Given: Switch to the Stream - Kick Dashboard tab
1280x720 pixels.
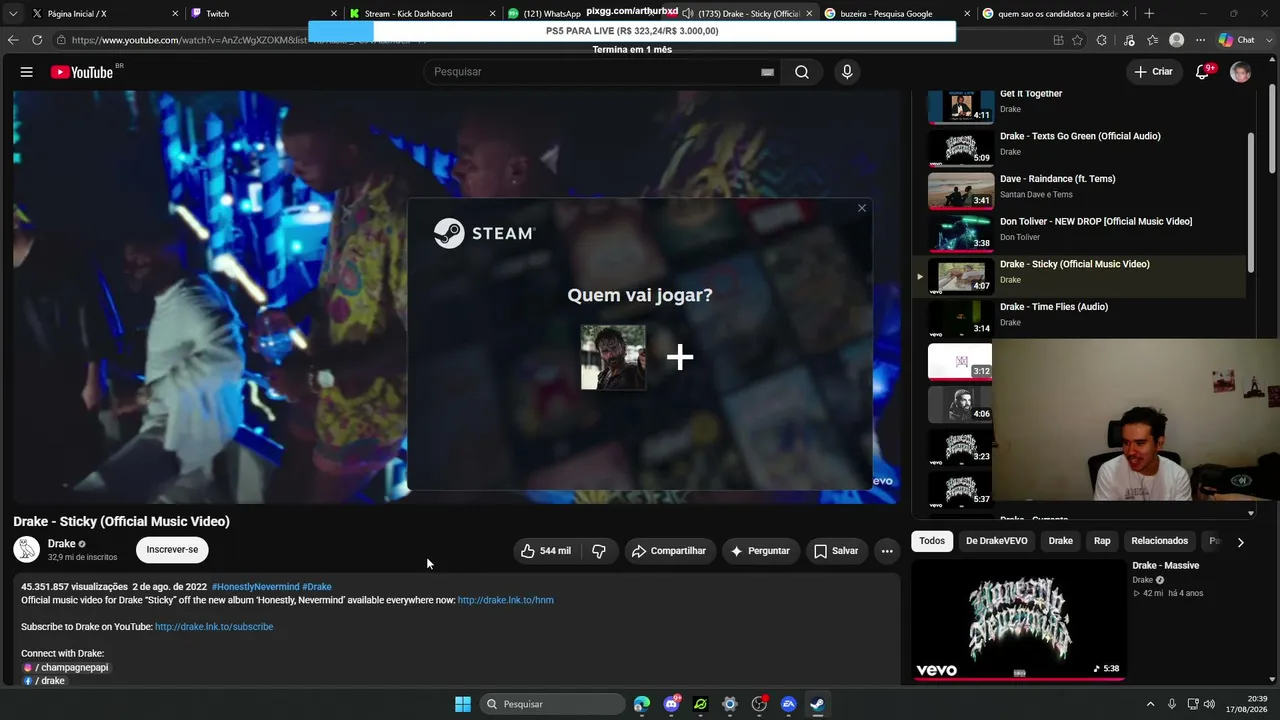Looking at the screenshot, I should pos(422,14).
